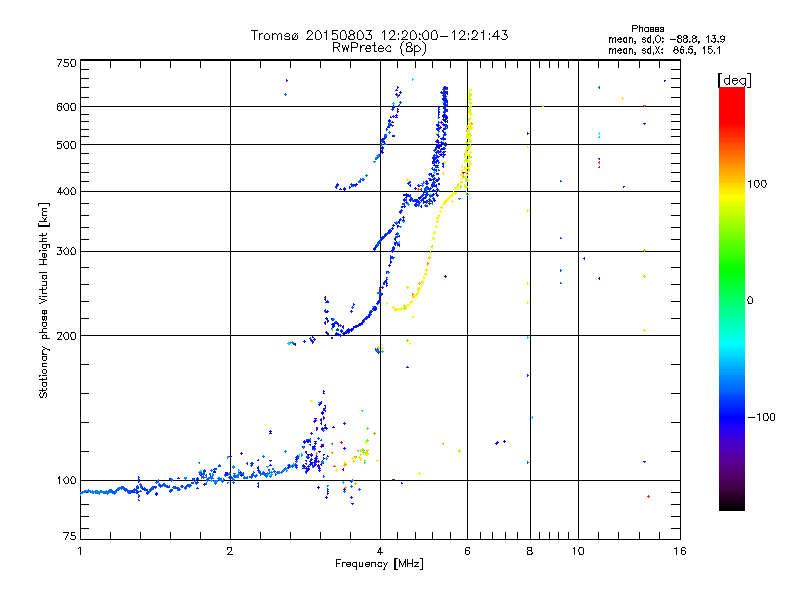Click the y-axis tick label '300'

[x=66, y=252]
